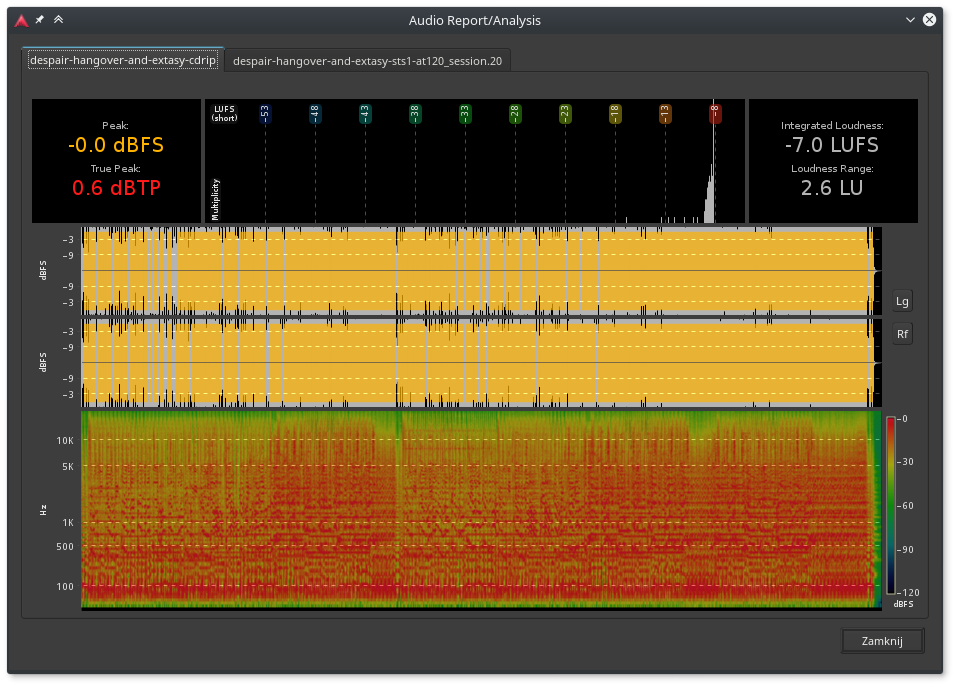Image resolution: width=956 pixels, height=687 pixels.
Task: Open the title bar down-chevron menu
Action: click(910, 19)
